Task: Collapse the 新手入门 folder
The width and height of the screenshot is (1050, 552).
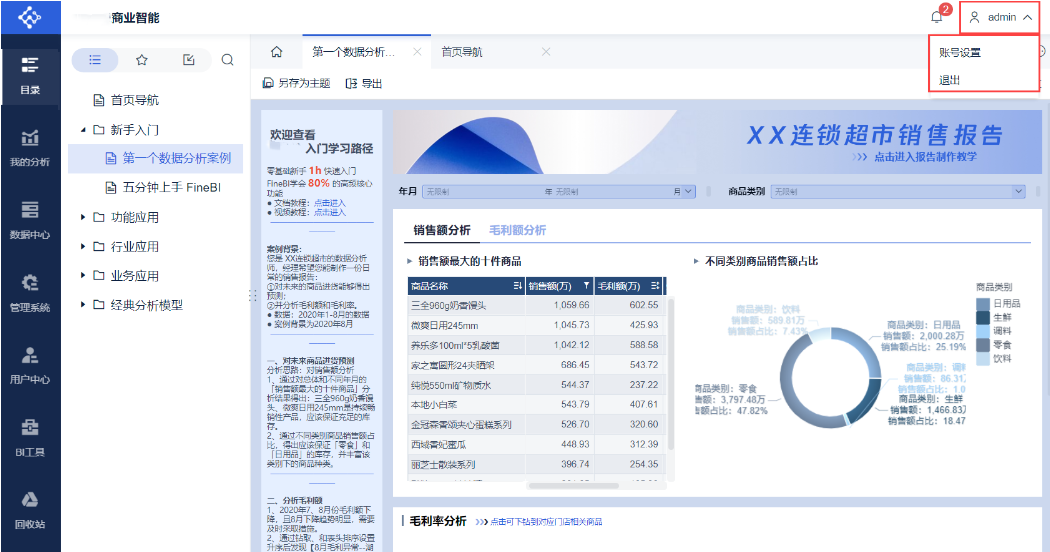Action: pos(83,130)
